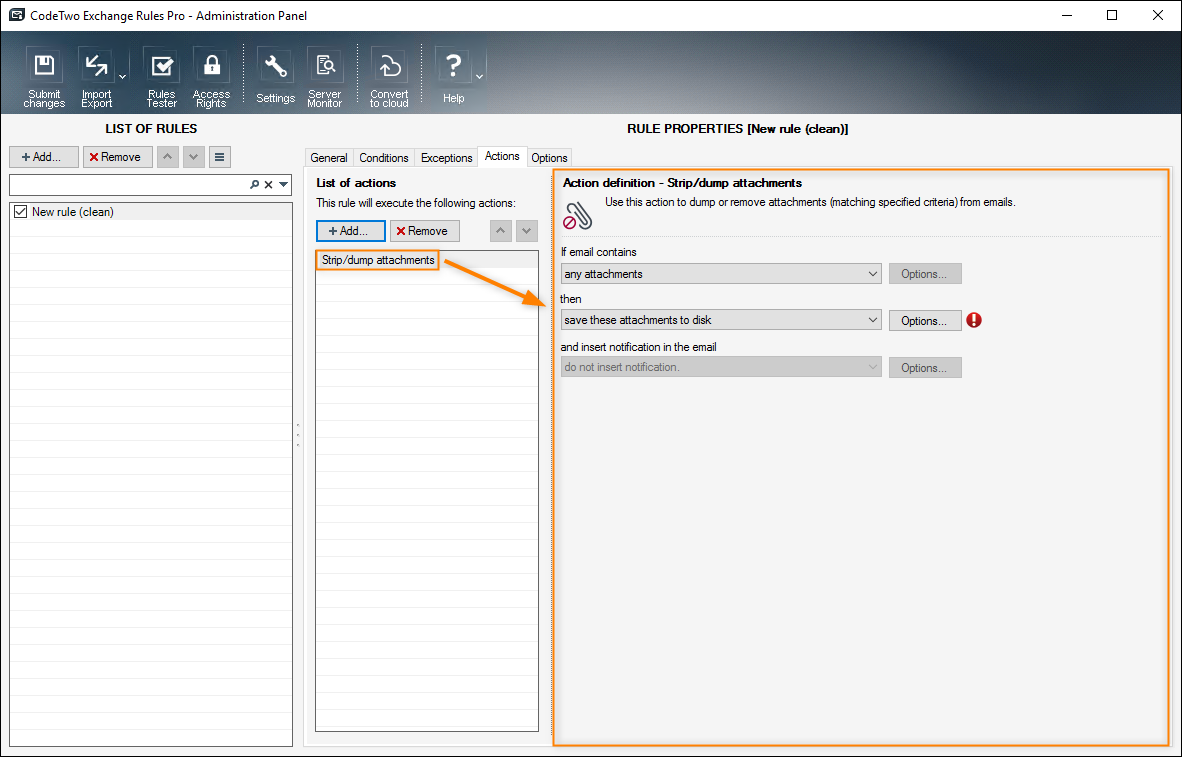Open the 'do not insert notification' dropdown
This screenshot has height=757, width=1182.
(721, 367)
